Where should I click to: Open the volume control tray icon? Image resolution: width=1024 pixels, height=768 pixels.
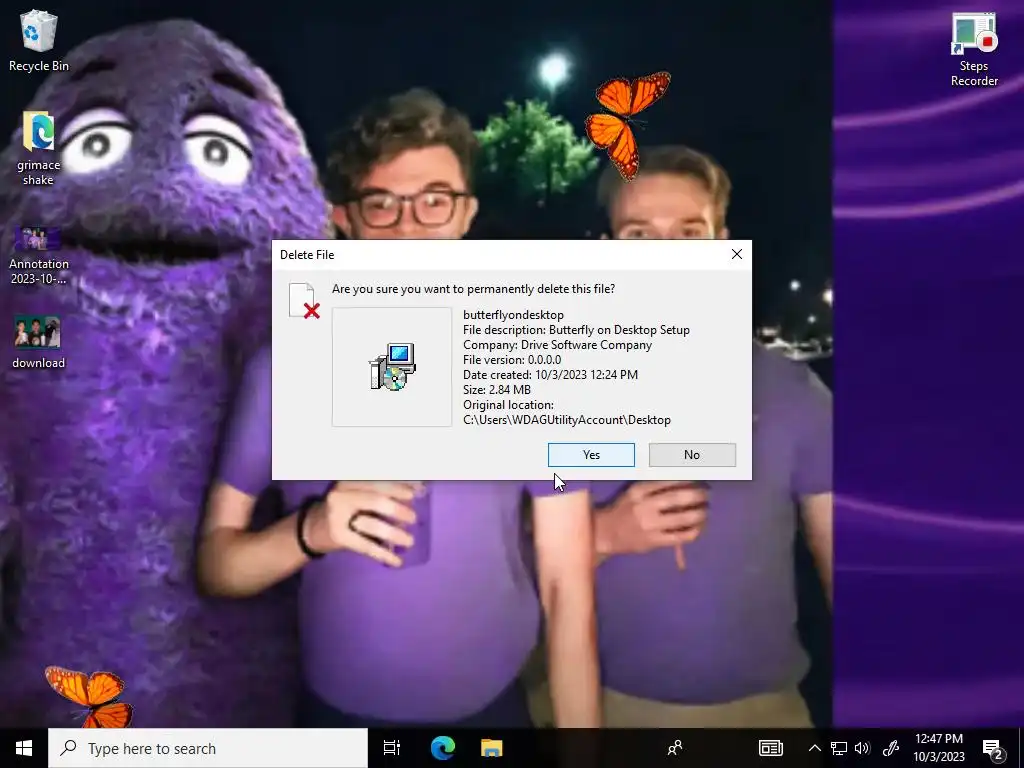[862, 748]
